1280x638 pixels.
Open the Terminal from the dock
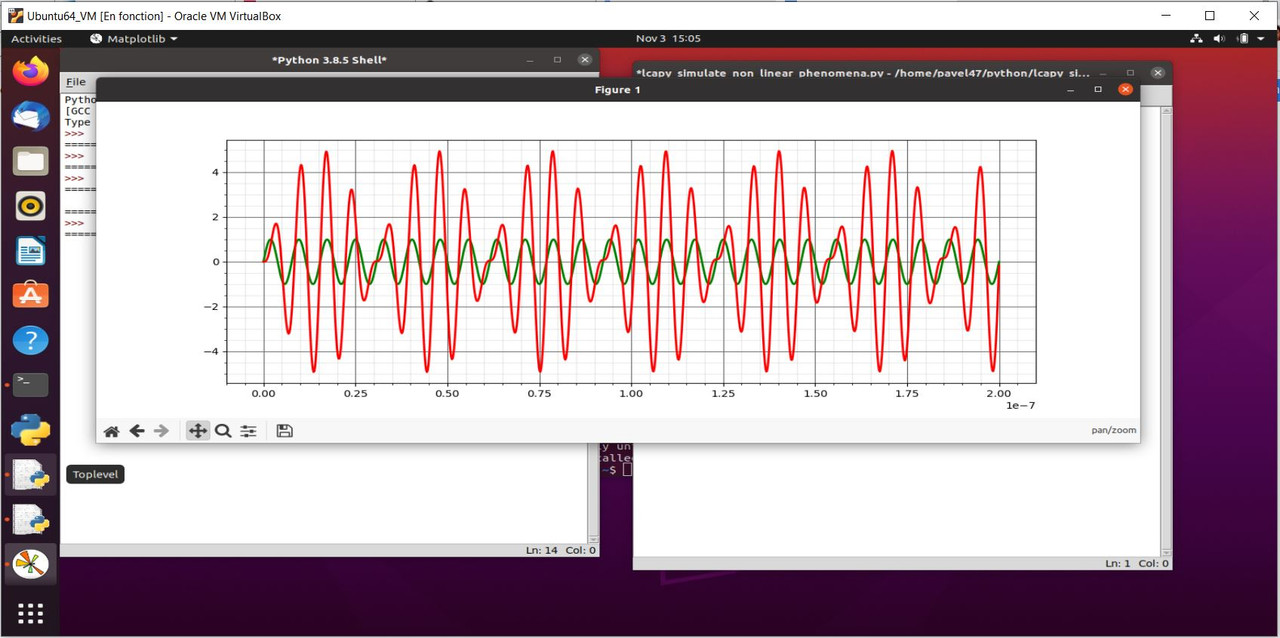tap(30, 384)
